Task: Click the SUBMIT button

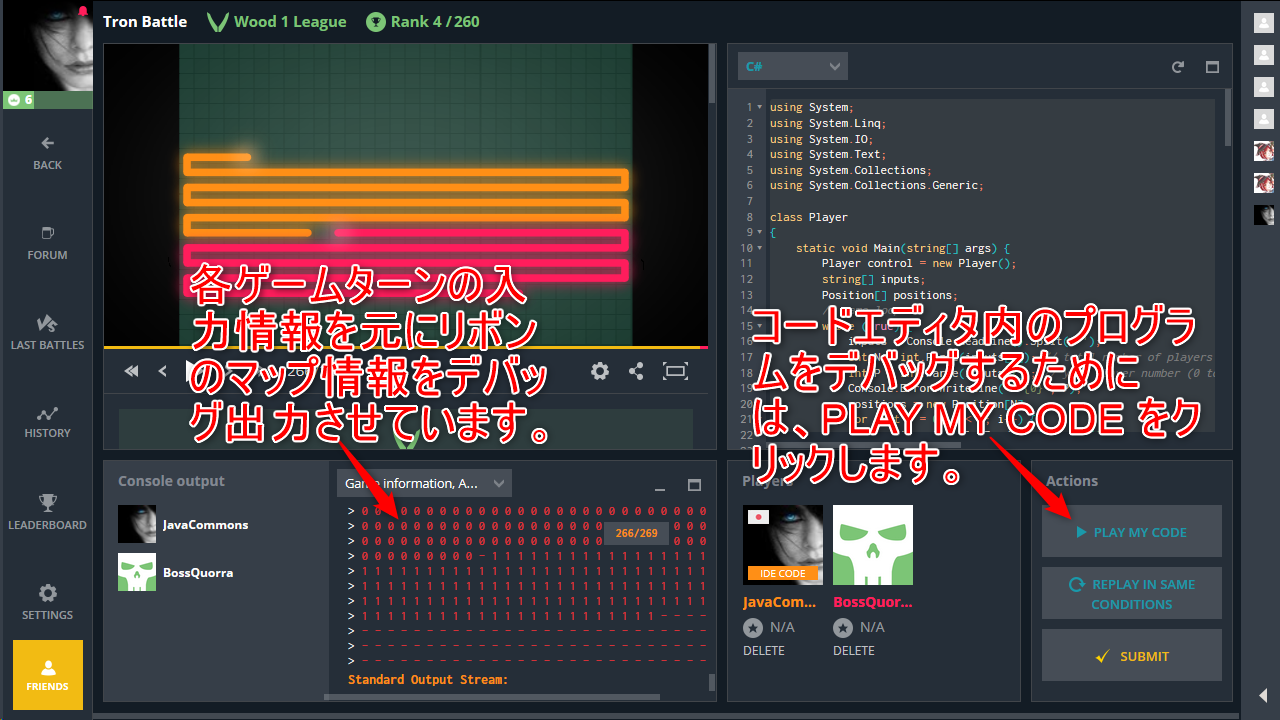Action: click(x=1131, y=656)
